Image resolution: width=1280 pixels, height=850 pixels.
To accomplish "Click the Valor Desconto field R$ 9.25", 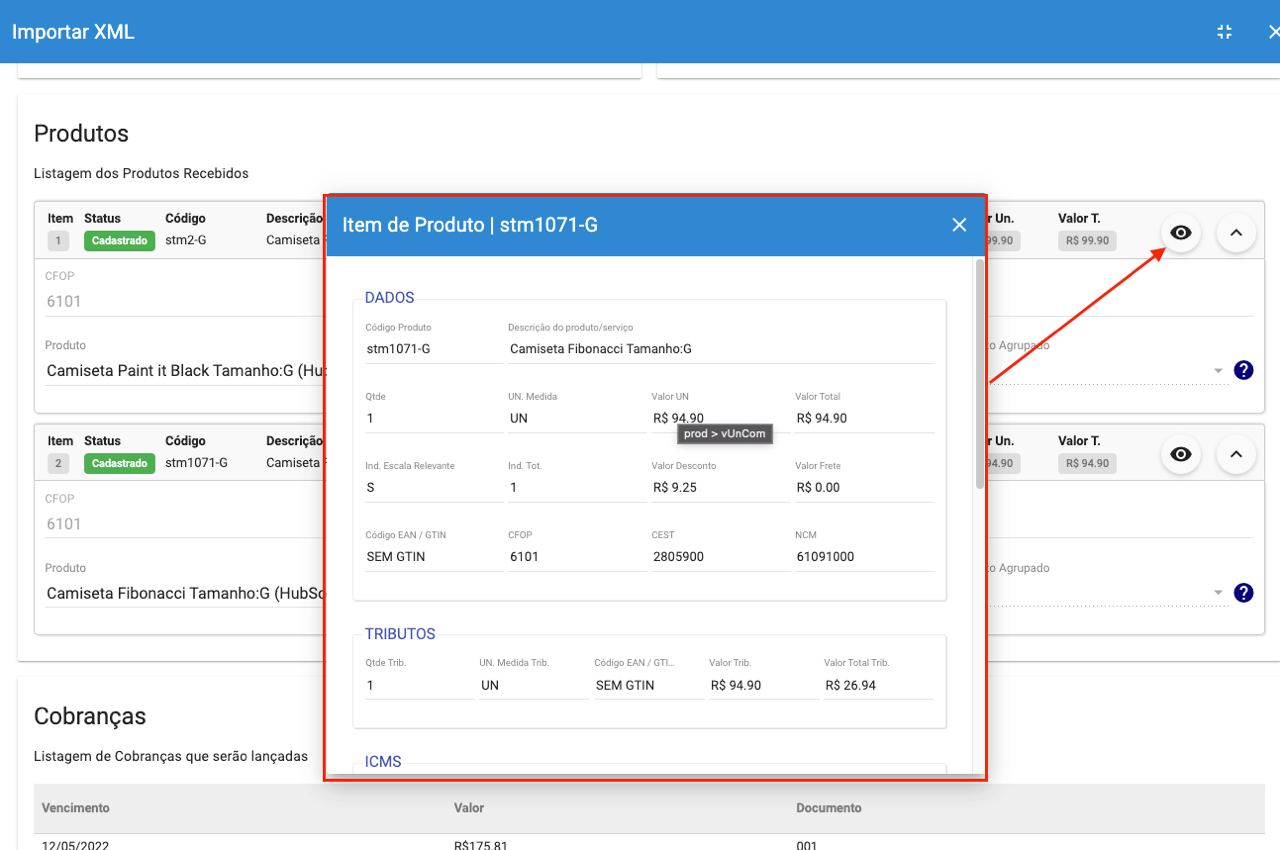I will coord(720,487).
